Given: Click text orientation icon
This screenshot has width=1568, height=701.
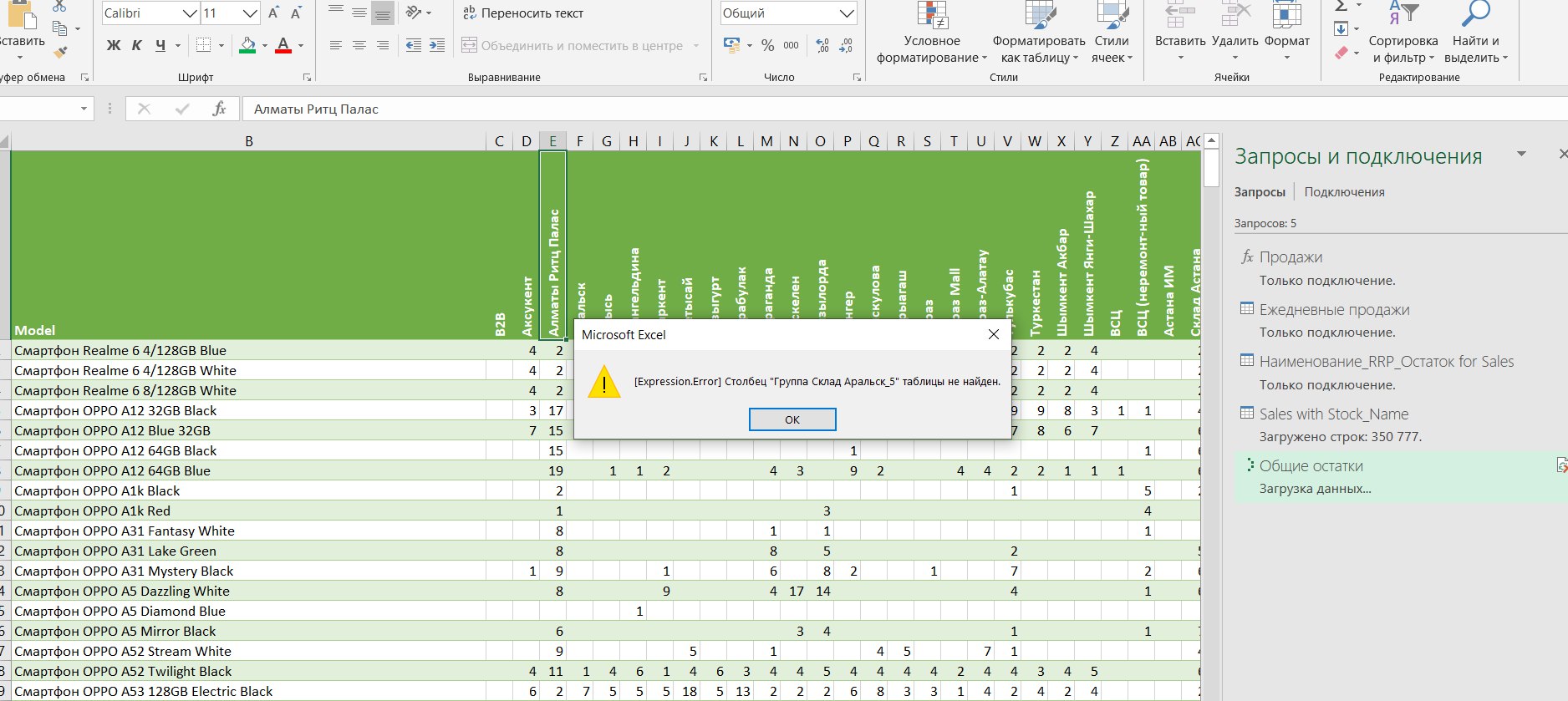Looking at the screenshot, I should pos(414,12).
